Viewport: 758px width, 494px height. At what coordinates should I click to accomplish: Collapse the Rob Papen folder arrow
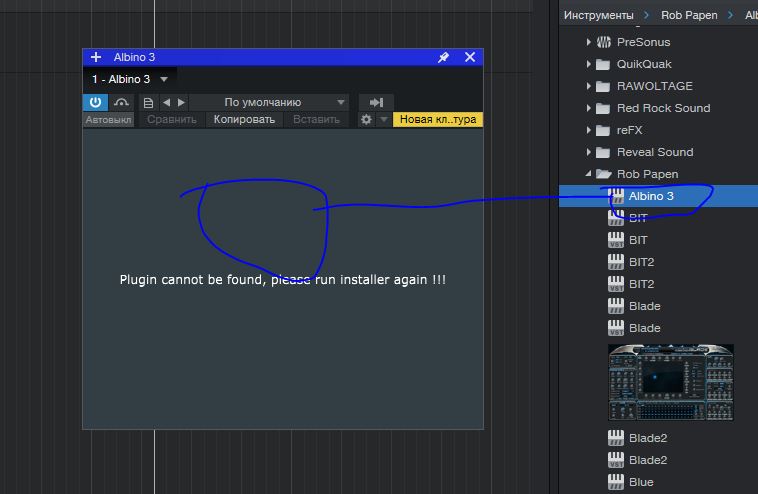pos(588,174)
